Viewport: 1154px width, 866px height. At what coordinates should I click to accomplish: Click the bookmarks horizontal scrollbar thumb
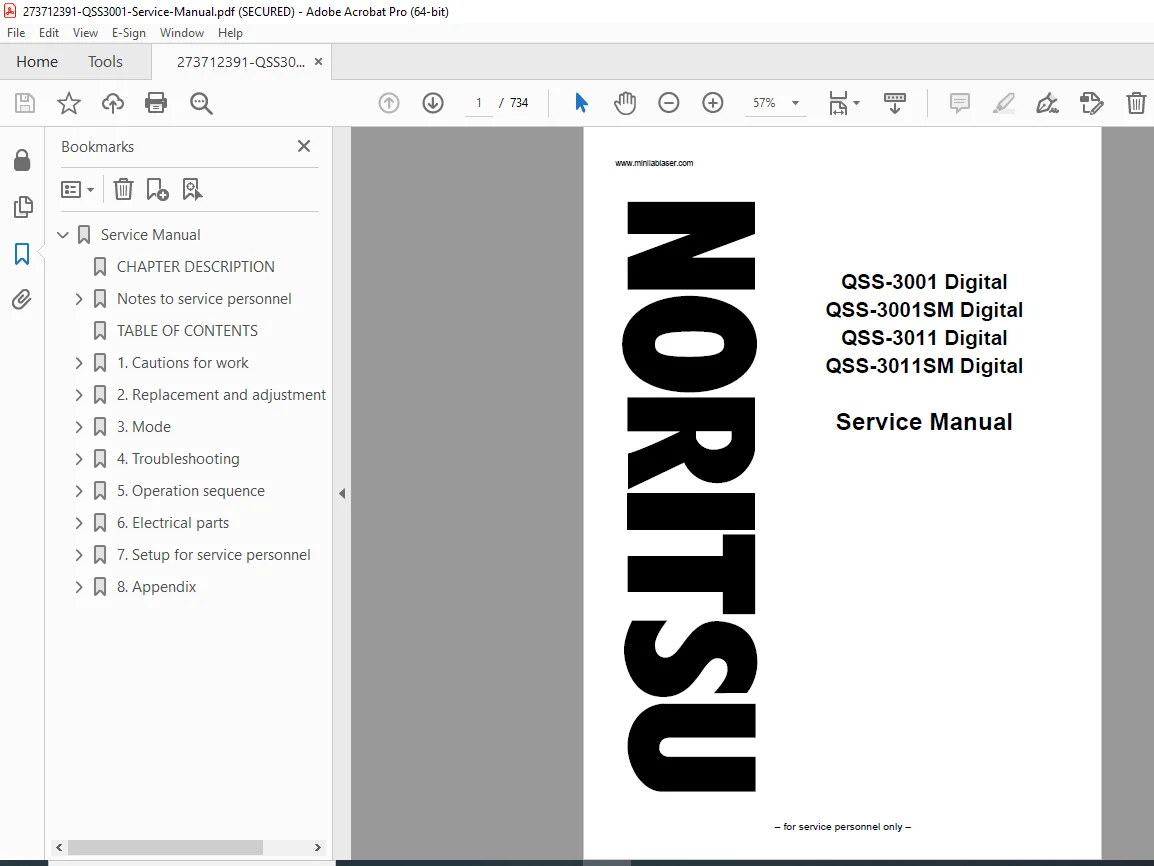pyautogui.click(x=165, y=848)
